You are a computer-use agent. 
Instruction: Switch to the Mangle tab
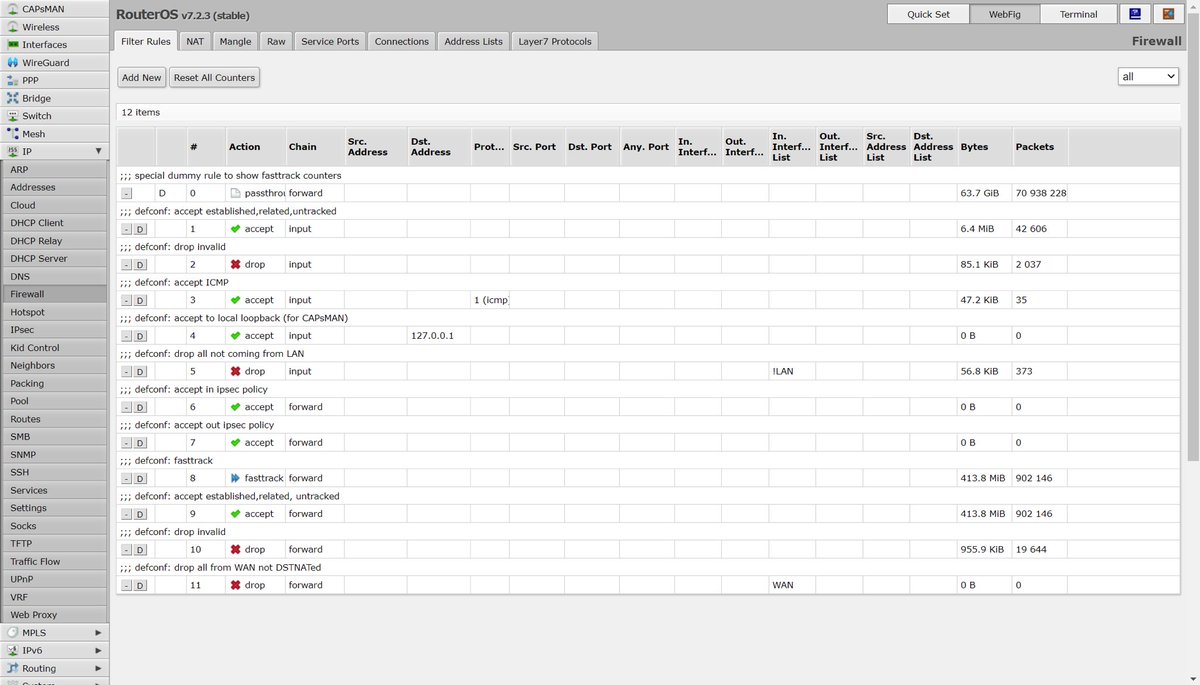tap(235, 41)
